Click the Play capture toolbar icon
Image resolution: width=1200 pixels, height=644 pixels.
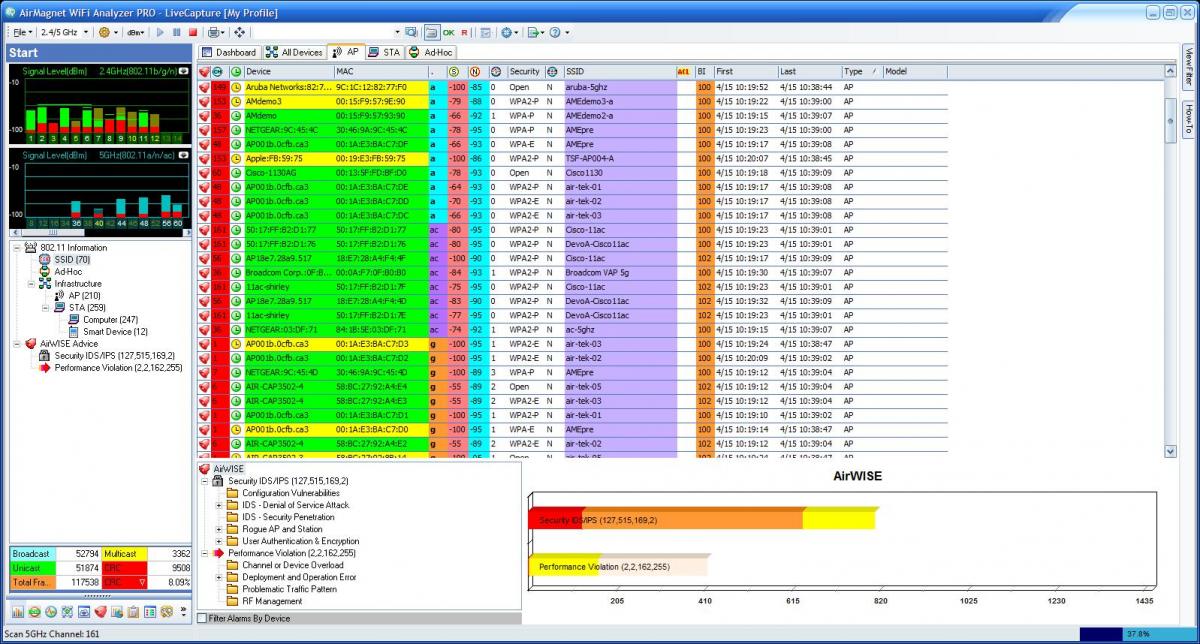(x=161, y=33)
